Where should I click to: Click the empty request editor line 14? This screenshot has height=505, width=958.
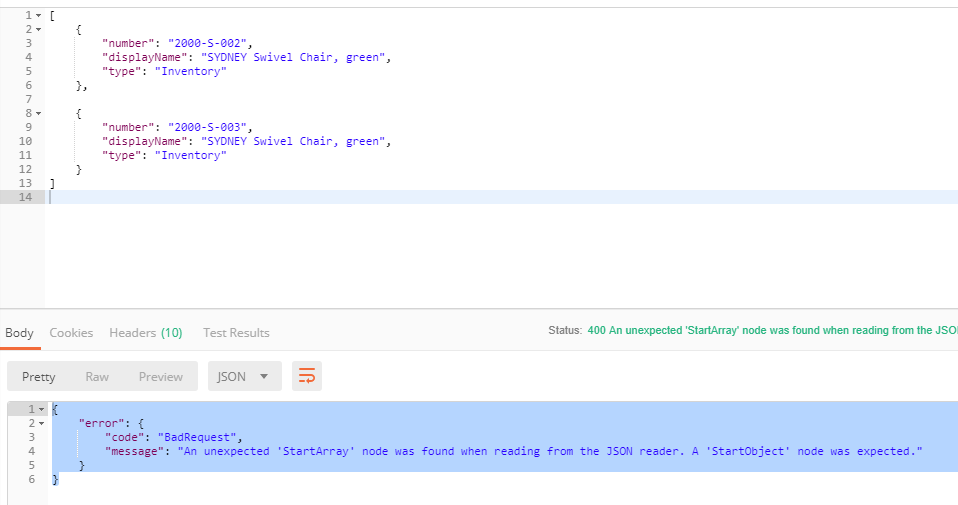(x=501, y=197)
